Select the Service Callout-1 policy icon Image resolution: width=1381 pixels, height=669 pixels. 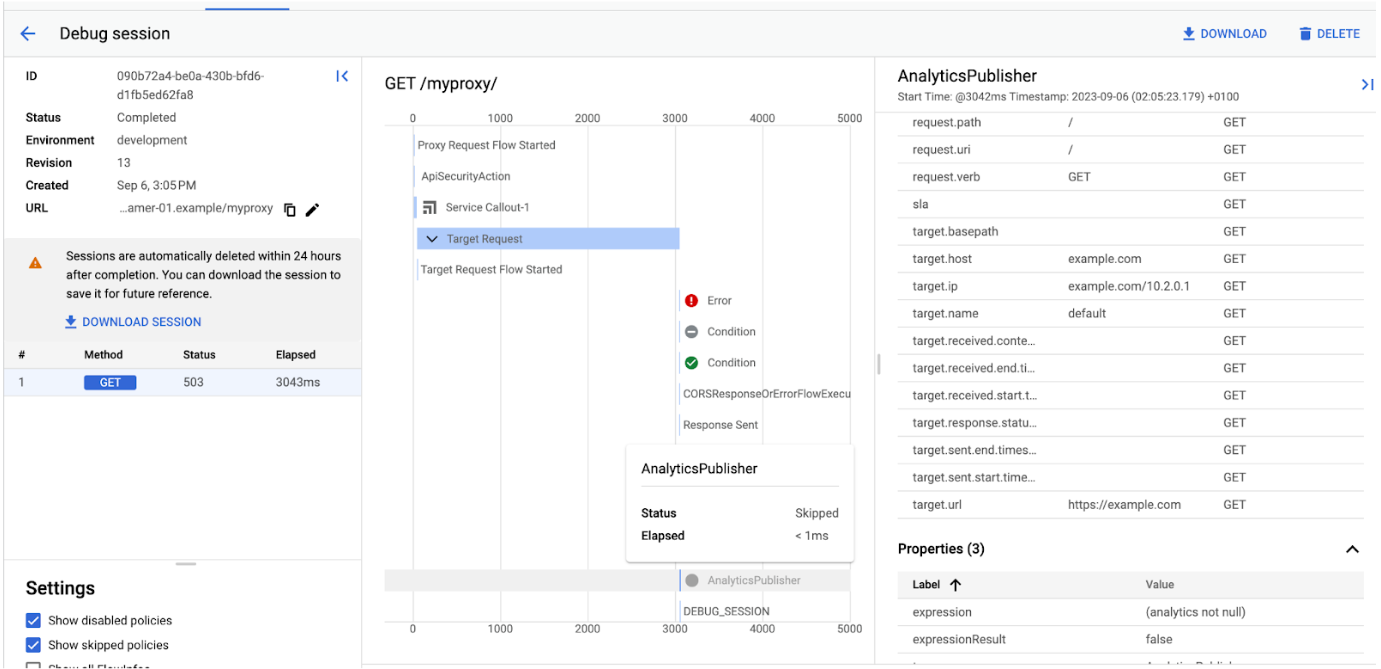point(430,208)
